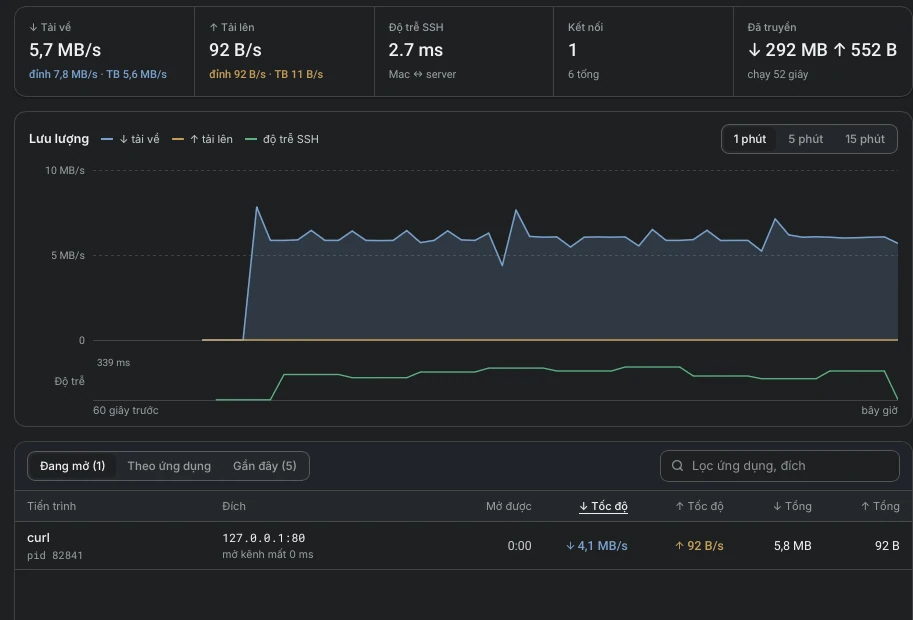The height and width of the screenshot is (620, 913).
Task: Sort by Tiến trình column header
Action: pos(51,506)
